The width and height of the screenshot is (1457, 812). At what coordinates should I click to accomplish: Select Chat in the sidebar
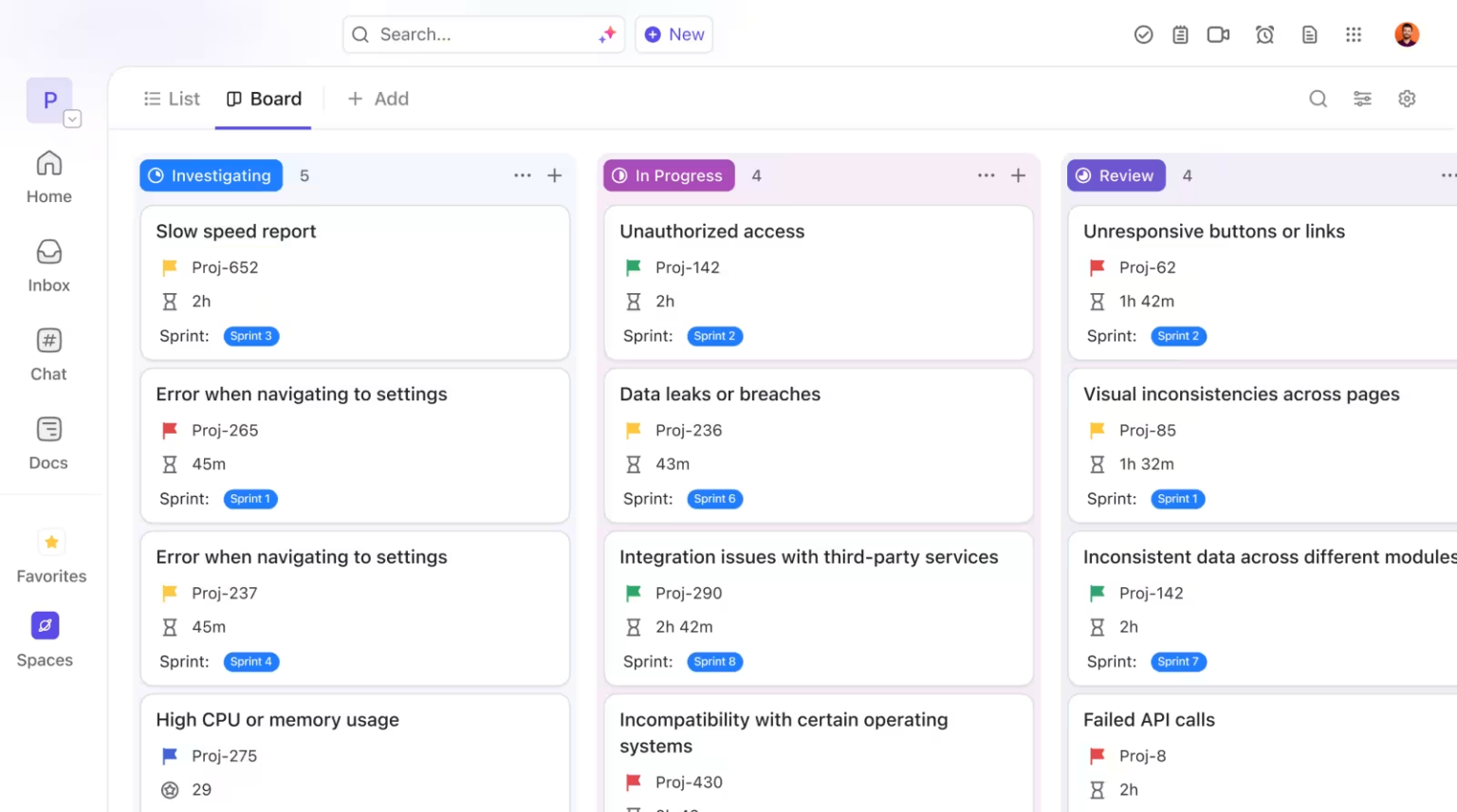(48, 353)
